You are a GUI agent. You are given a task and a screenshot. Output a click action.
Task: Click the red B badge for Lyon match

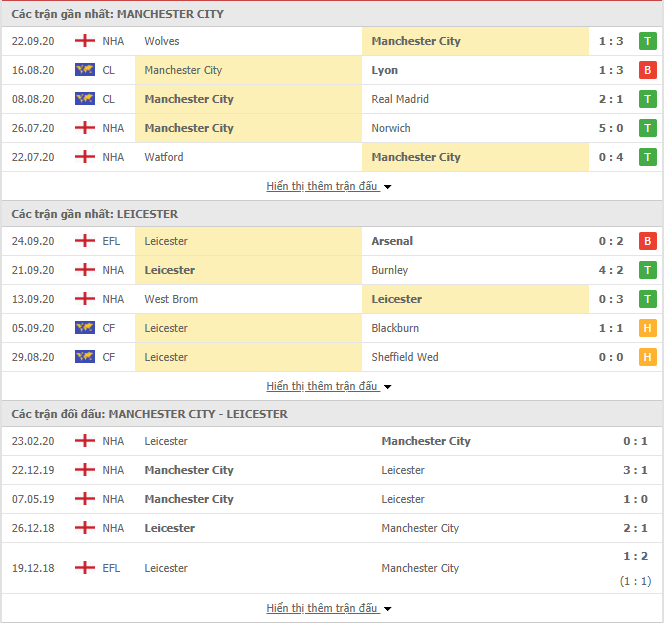pyautogui.click(x=647, y=70)
